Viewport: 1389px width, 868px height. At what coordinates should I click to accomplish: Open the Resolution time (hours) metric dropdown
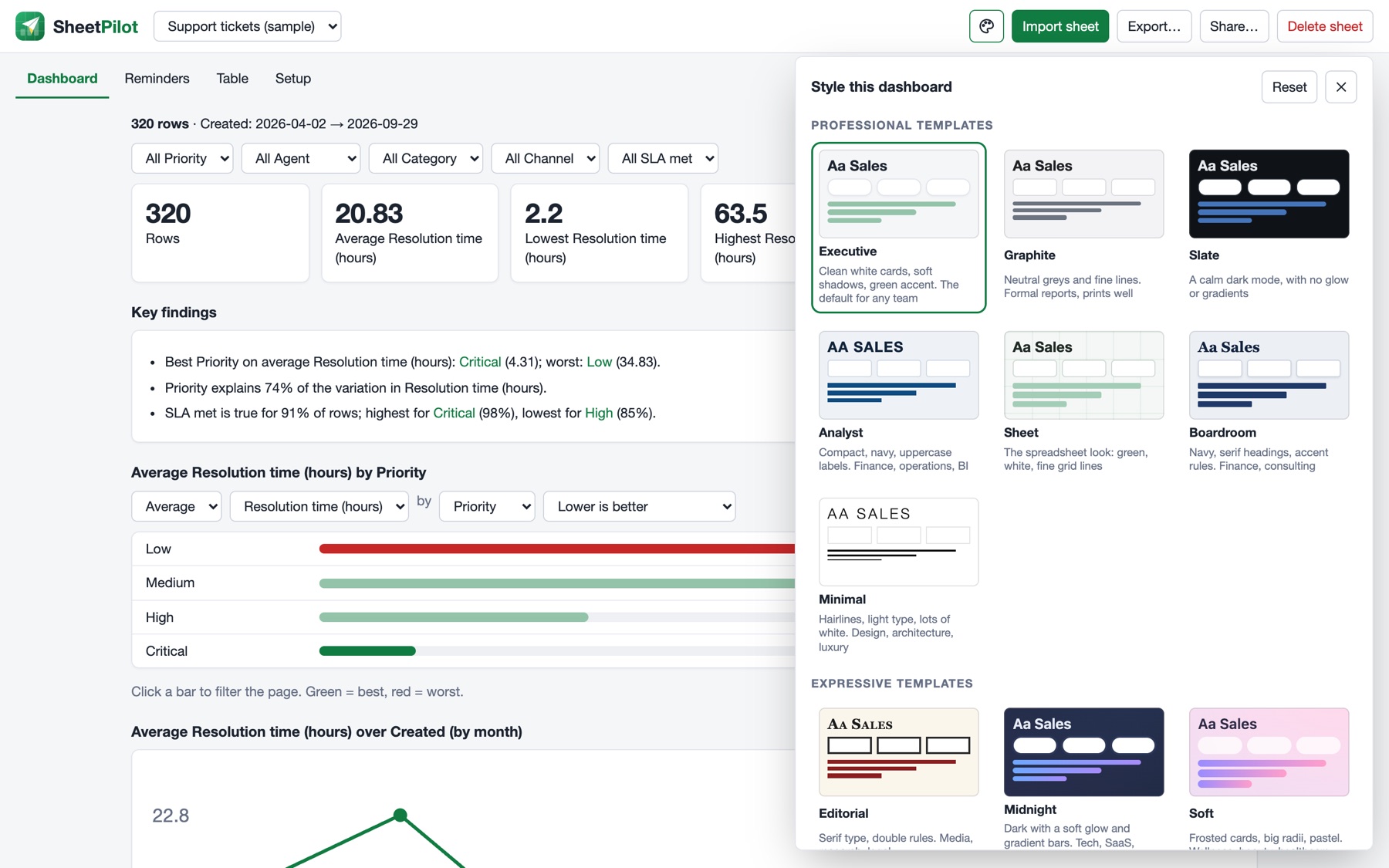click(319, 506)
